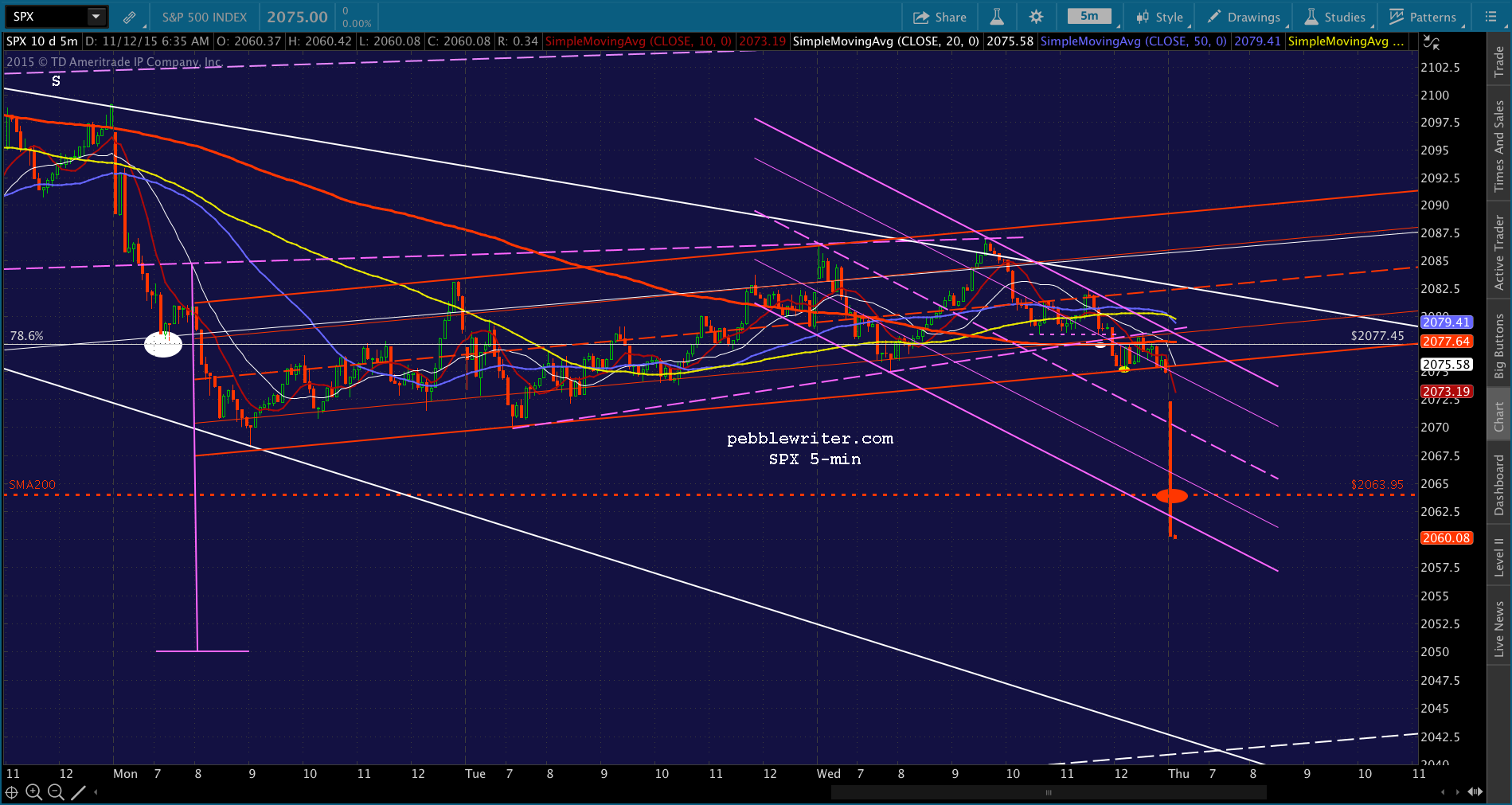This screenshot has height=805, width=1512.
Task: Open the Drawings menu
Action: coord(1244,17)
